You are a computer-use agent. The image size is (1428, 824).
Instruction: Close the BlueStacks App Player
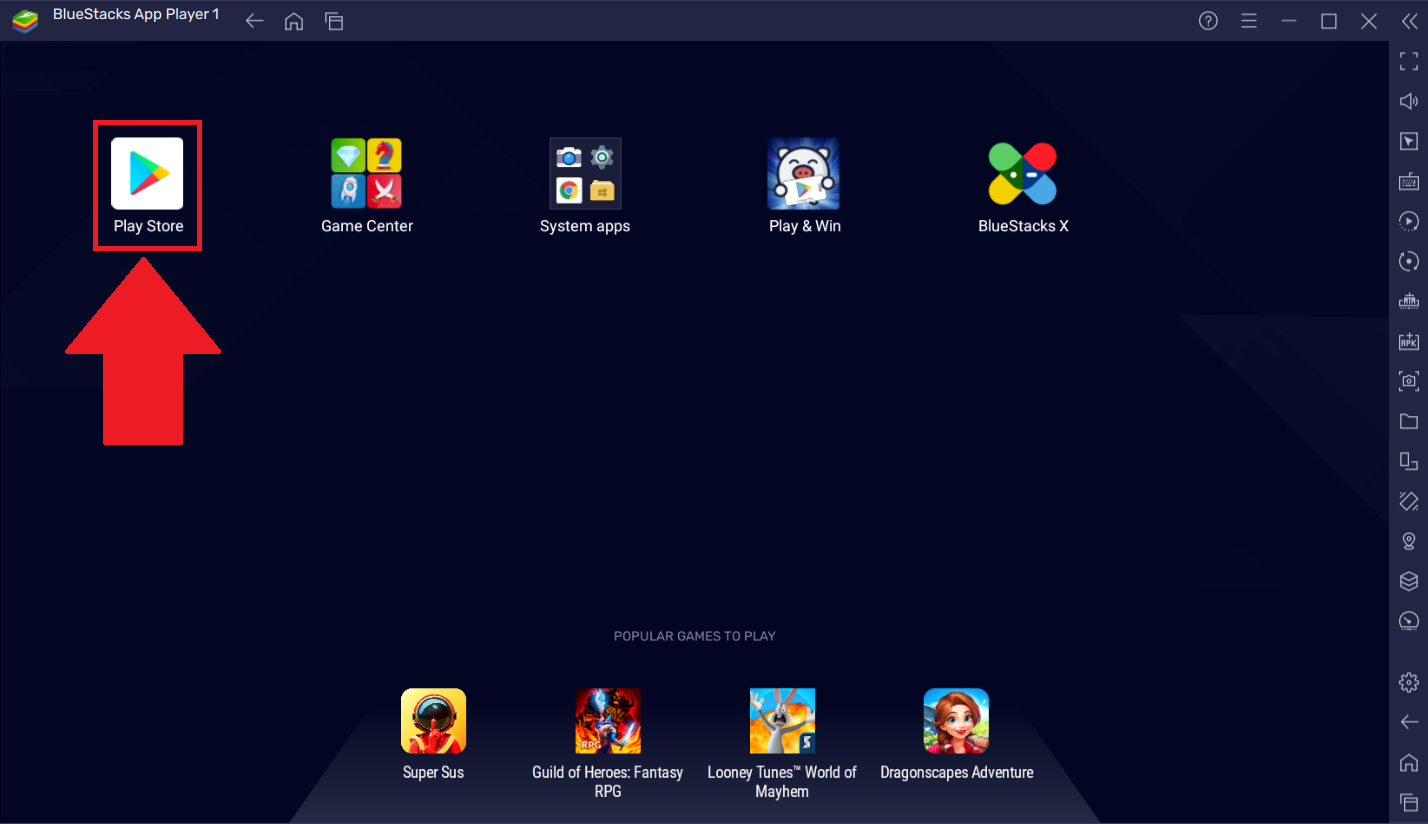[1369, 21]
